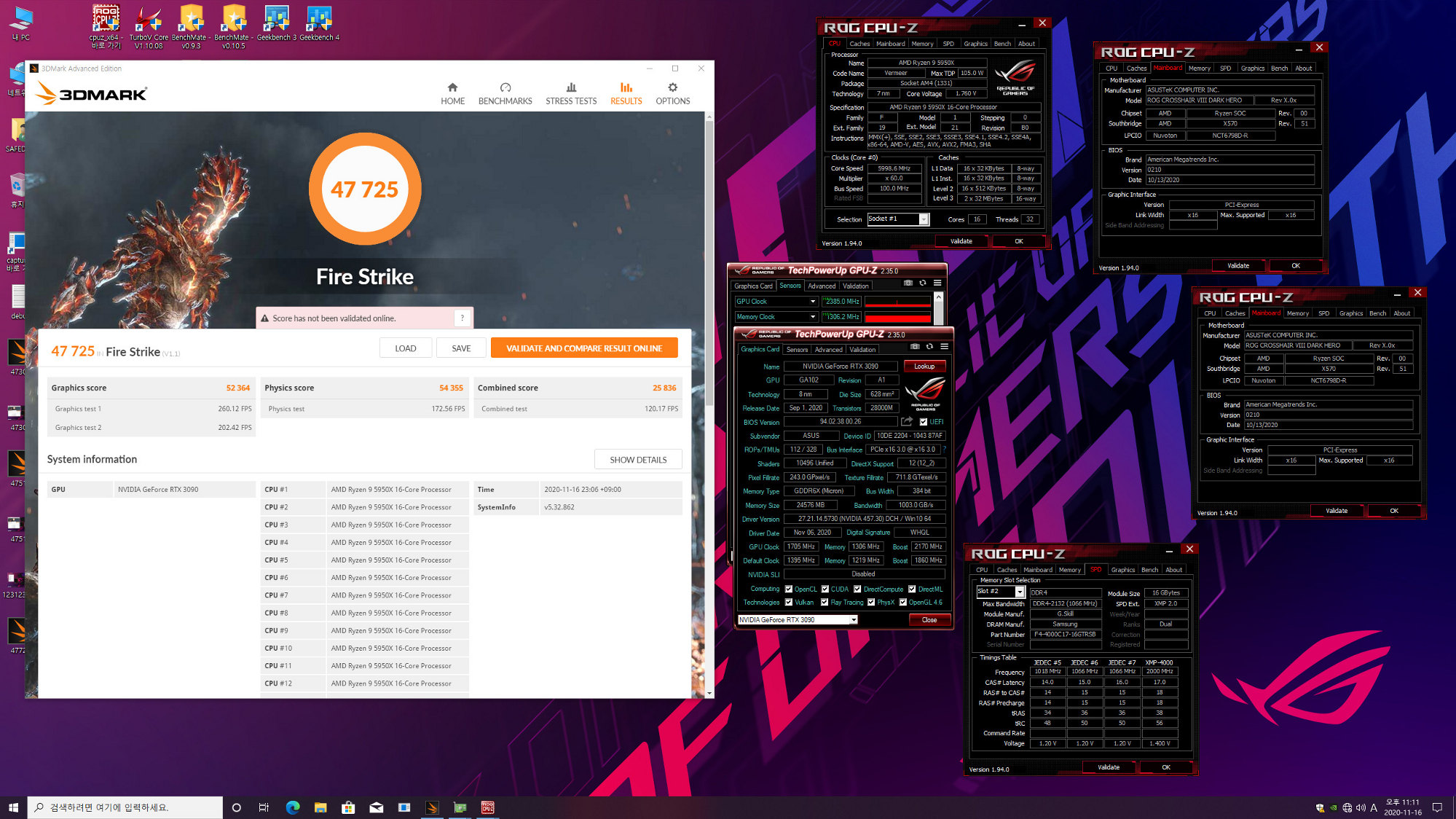The image size is (1456, 819).
Task: Toggle the UEFI checkbox in GPU-Z
Action: coord(924,422)
